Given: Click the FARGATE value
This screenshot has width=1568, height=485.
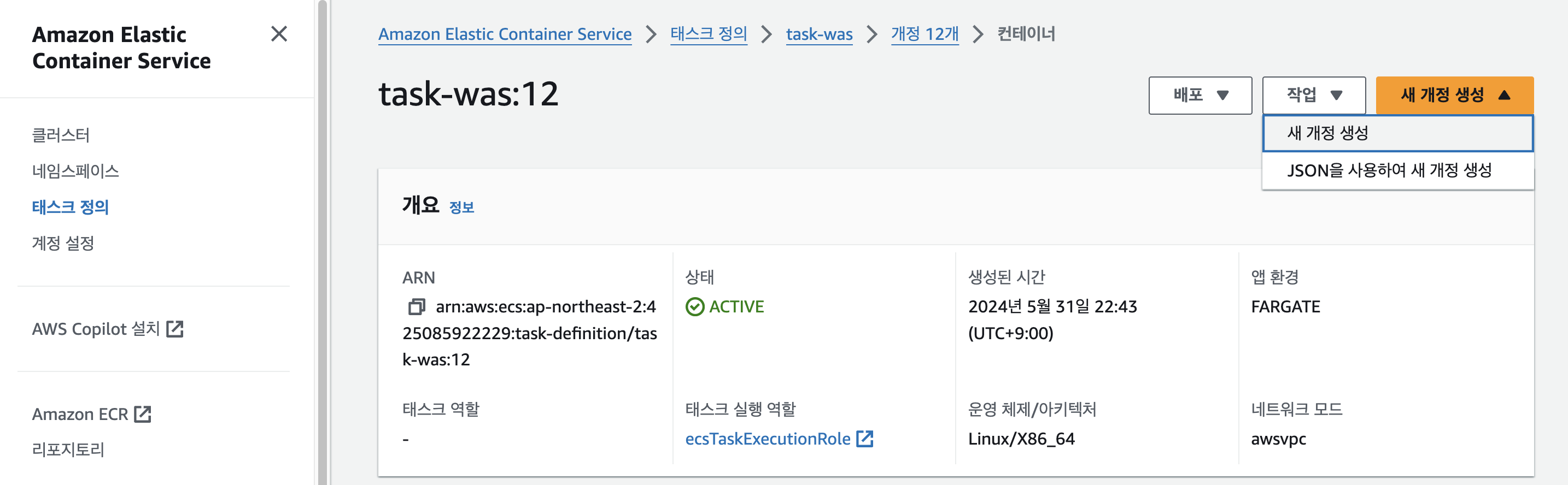Looking at the screenshot, I should click(x=1285, y=307).
